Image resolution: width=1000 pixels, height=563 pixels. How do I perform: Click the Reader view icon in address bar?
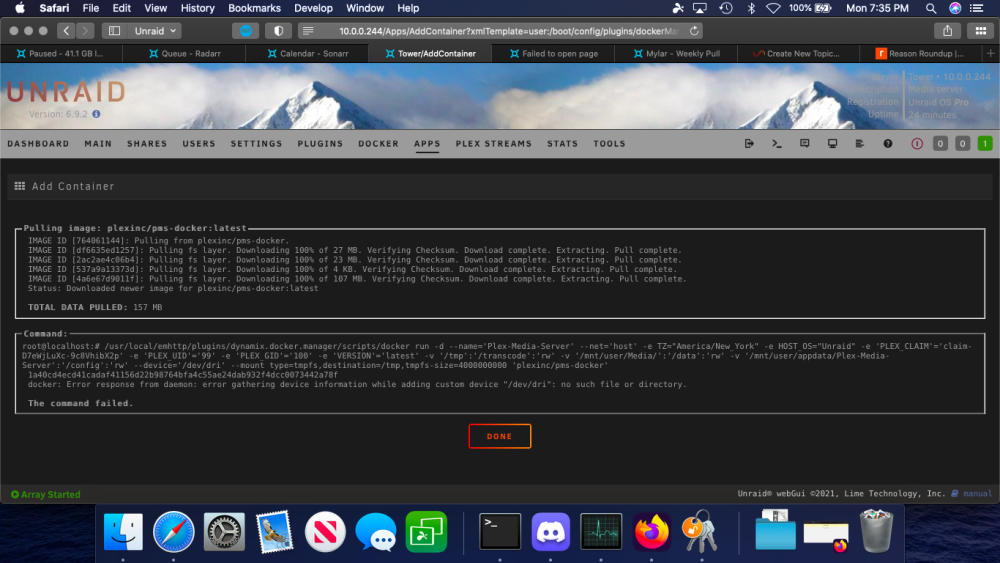coord(308,31)
